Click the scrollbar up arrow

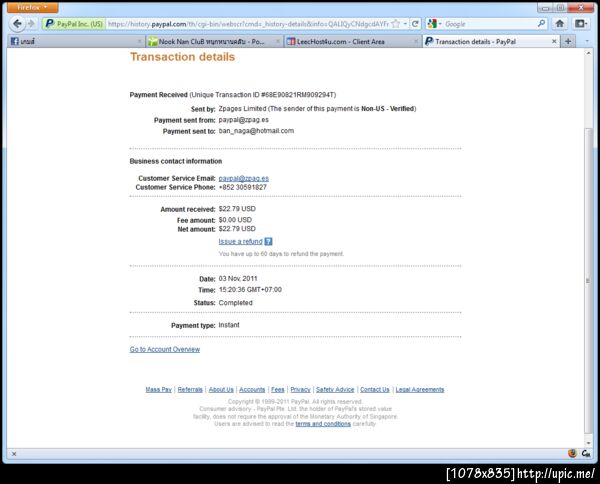(588, 53)
